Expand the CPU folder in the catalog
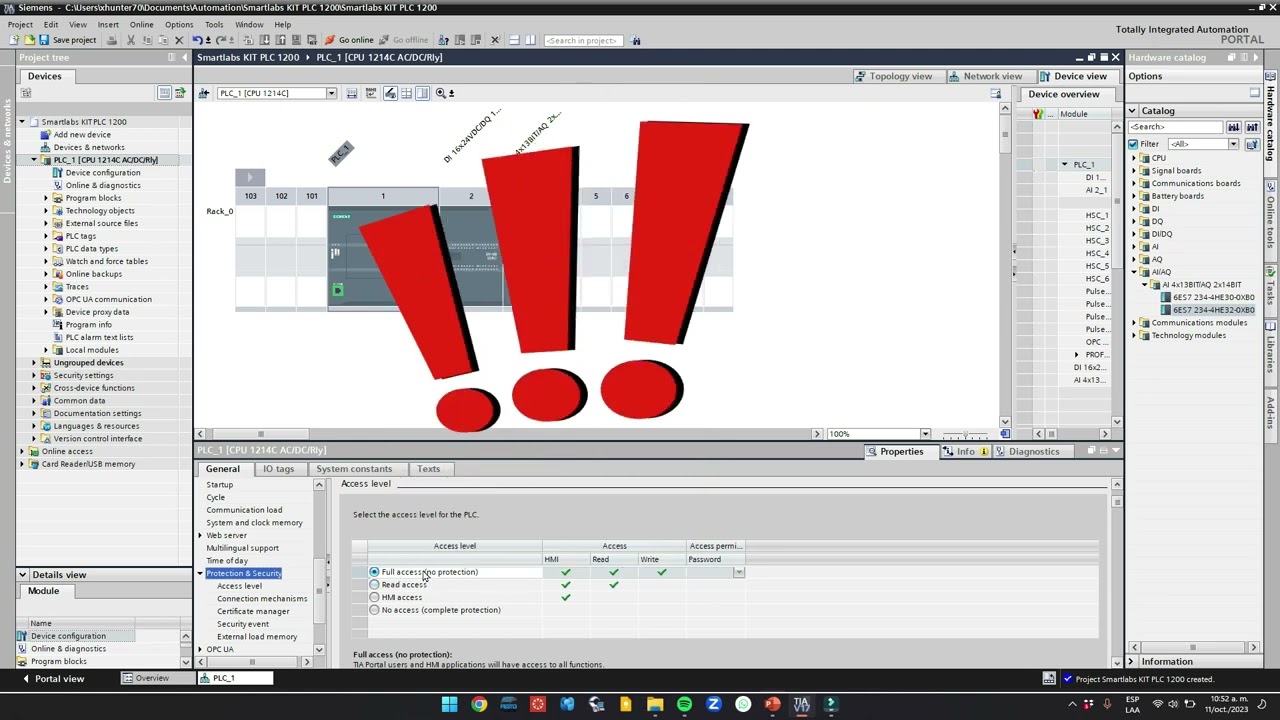Viewport: 1280px width, 720px height. pos(1135,158)
